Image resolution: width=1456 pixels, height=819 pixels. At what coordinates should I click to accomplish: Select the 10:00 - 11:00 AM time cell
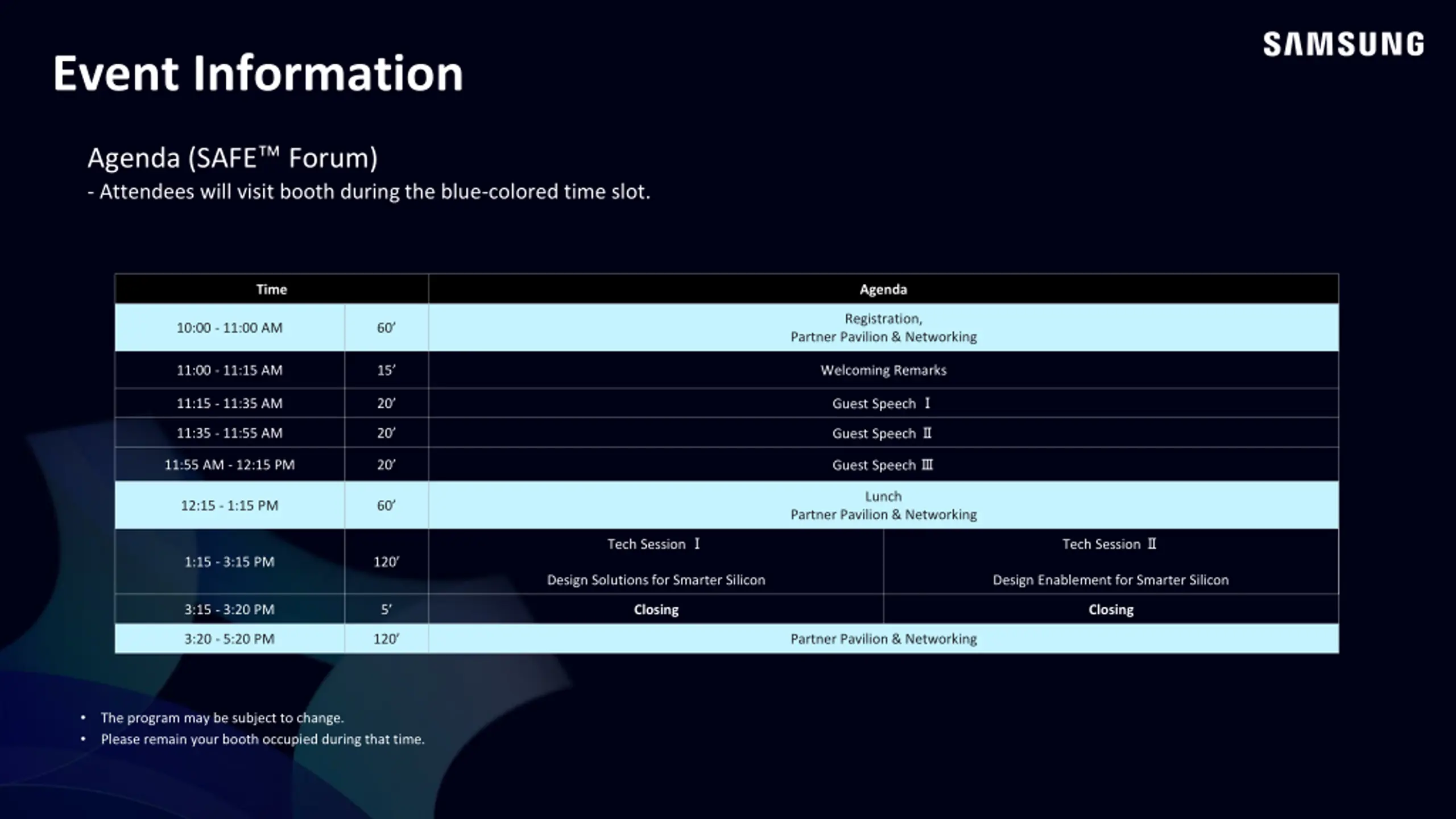coord(229,328)
